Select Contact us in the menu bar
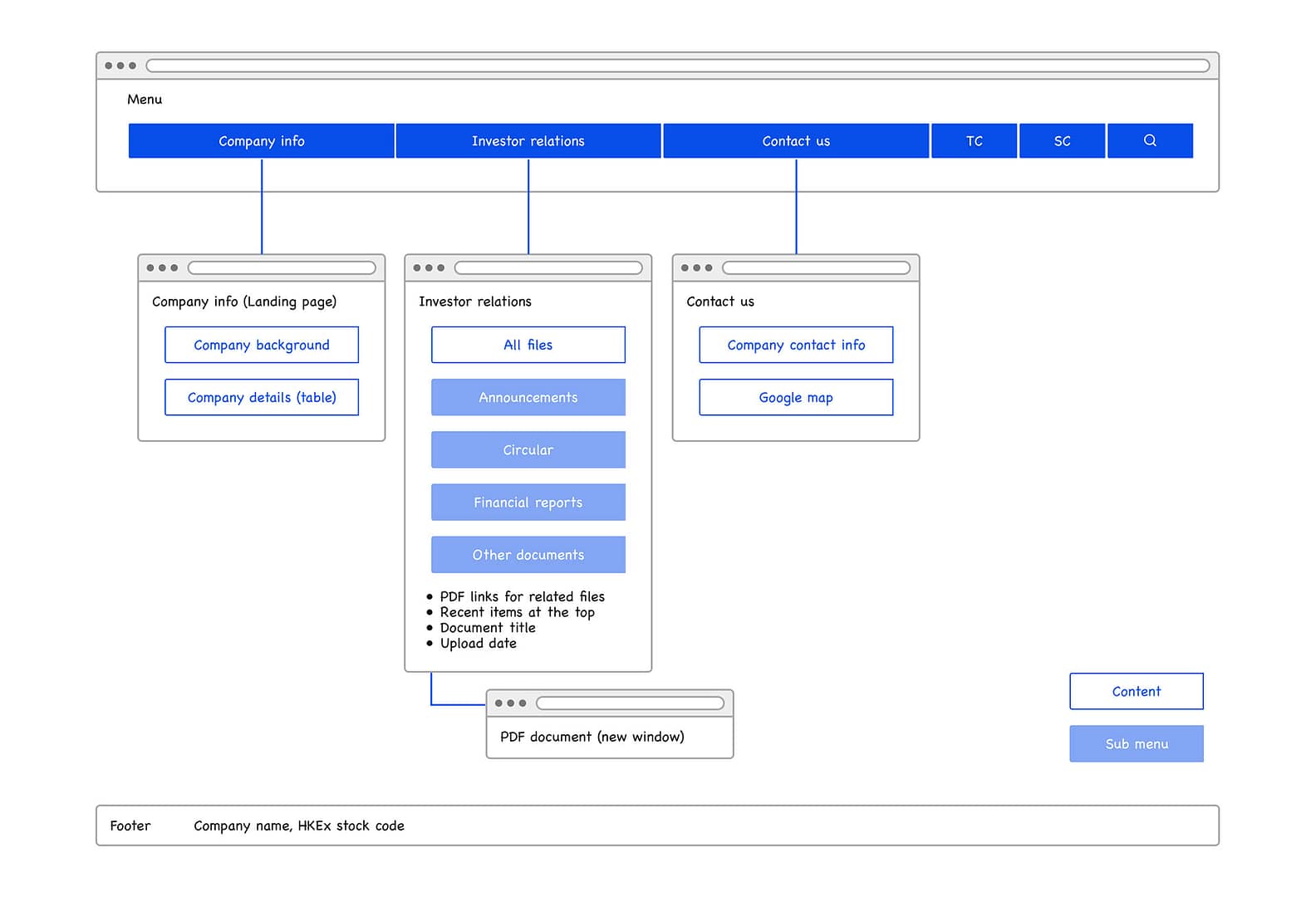 point(796,141)
